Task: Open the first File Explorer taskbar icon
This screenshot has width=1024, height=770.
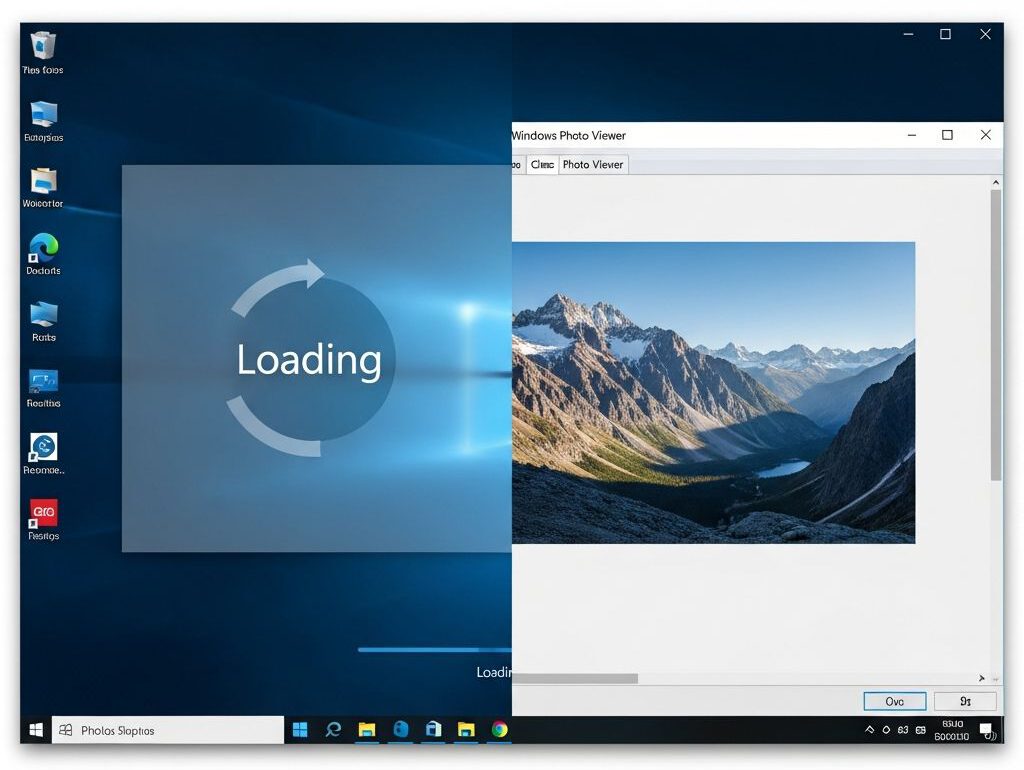Action: pyautogui.click(x=367, y=730)
